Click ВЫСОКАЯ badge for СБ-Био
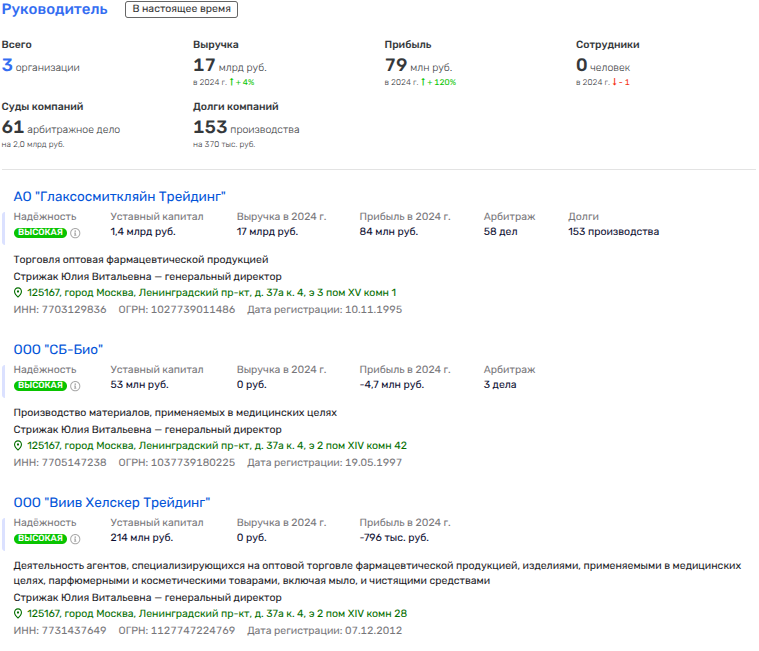The height and width of the screenshot is (651, 759). [x=40, y=386]
